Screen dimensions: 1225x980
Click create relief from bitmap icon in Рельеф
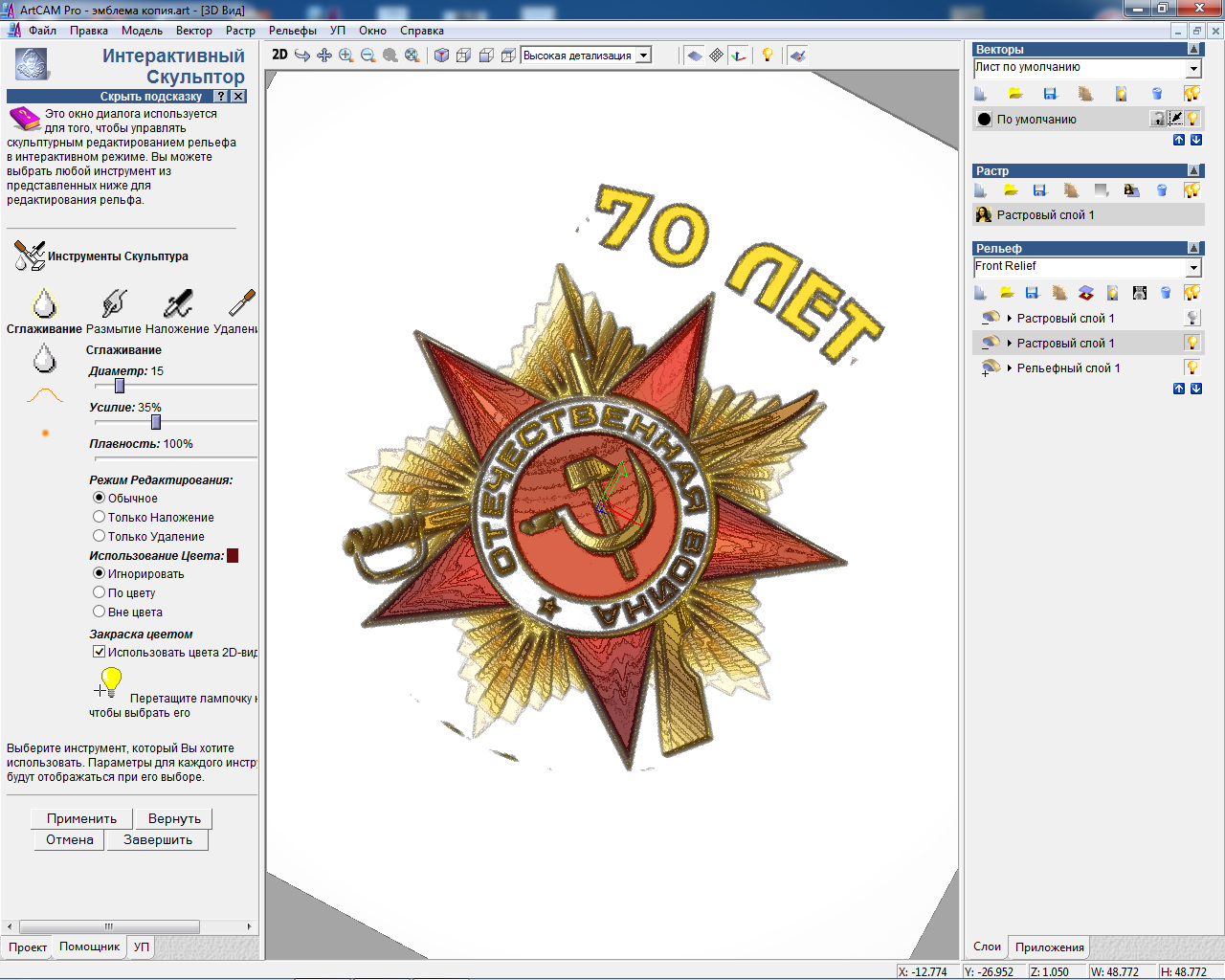(1086, 293)
